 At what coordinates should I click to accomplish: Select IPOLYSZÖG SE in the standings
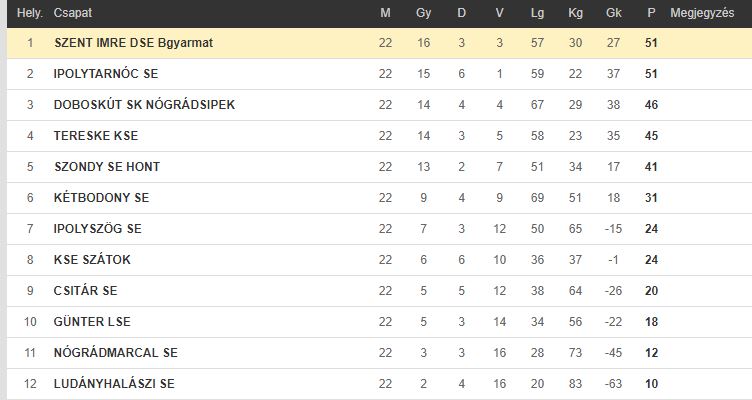[98, 229]
